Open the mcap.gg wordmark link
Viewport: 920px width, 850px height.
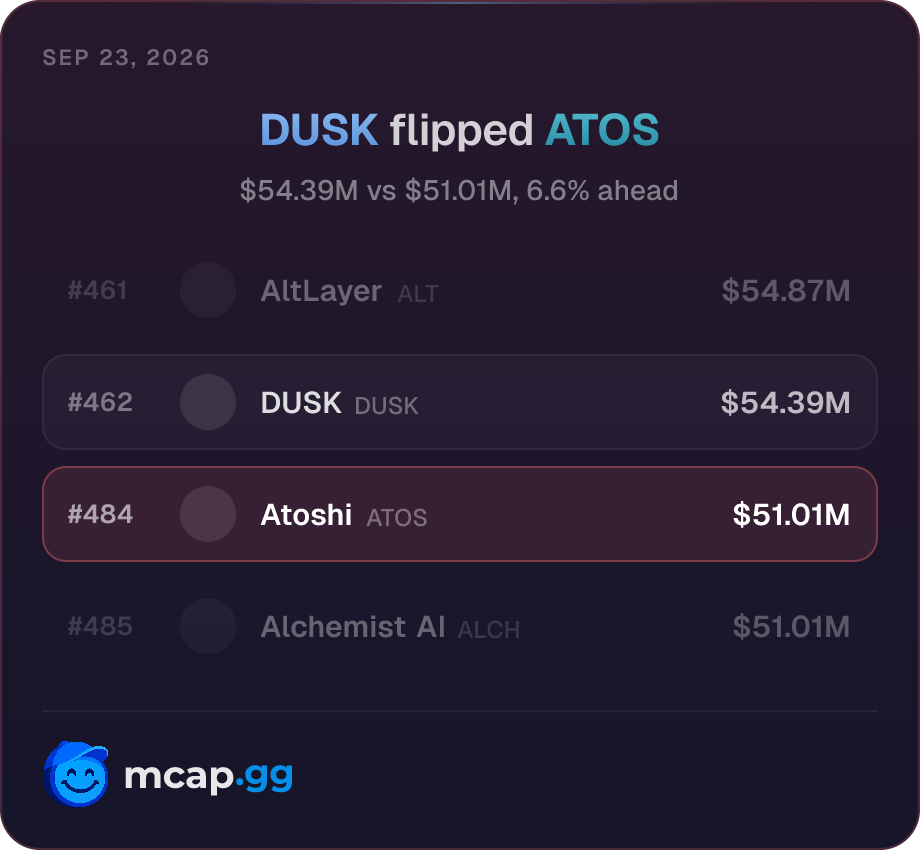click(208, 777)
